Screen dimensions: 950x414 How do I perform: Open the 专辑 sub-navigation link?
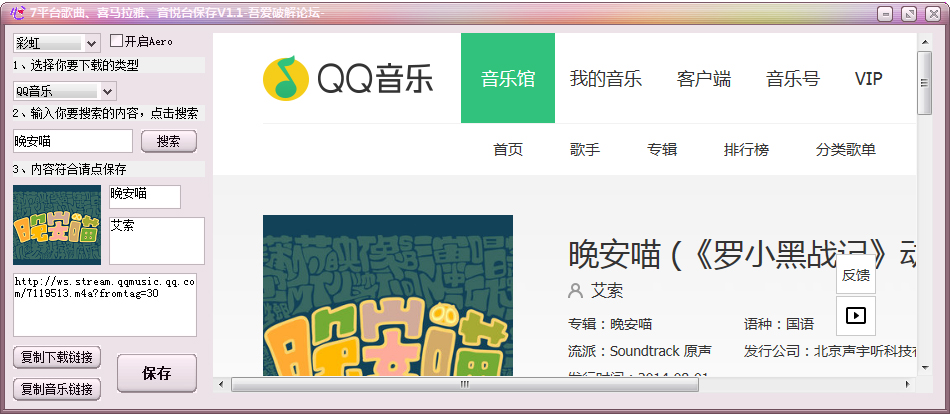point(662,150)
